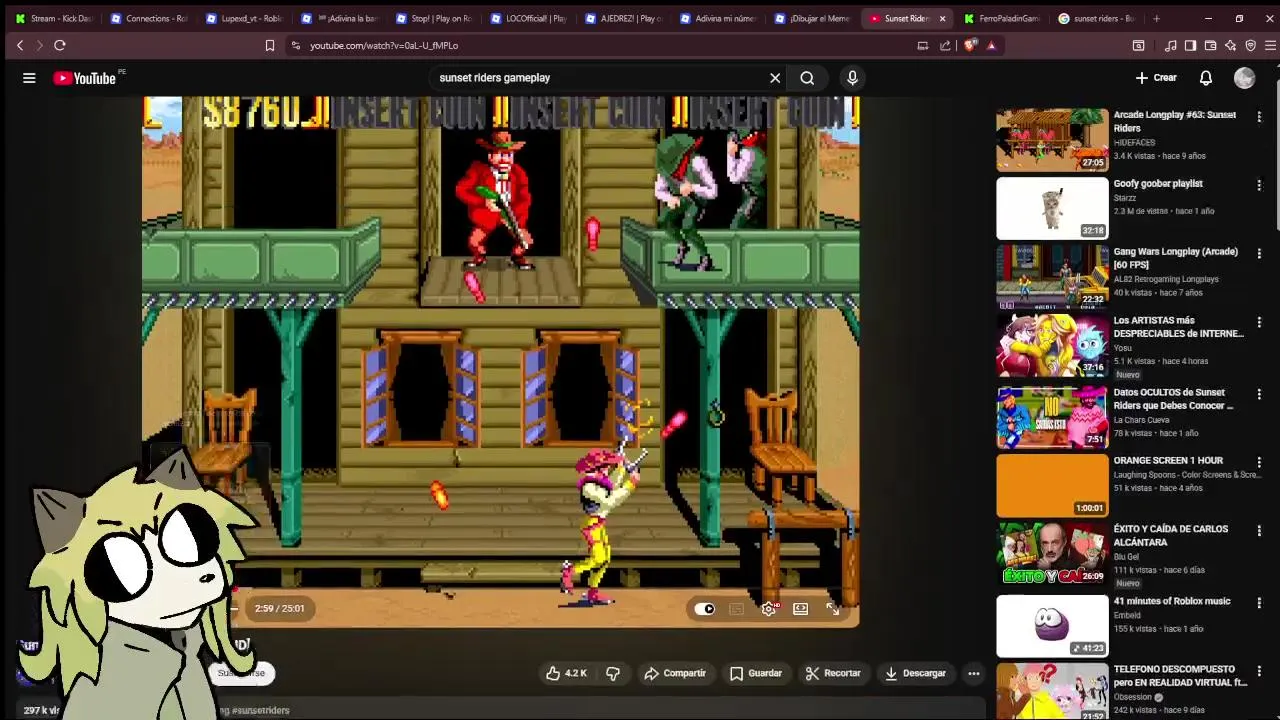Go back in browser history

(x=20, y=45)
